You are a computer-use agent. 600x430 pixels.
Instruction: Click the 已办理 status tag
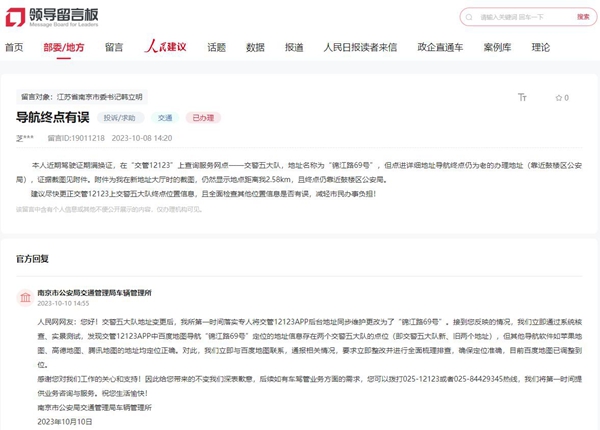click(203, 118)
